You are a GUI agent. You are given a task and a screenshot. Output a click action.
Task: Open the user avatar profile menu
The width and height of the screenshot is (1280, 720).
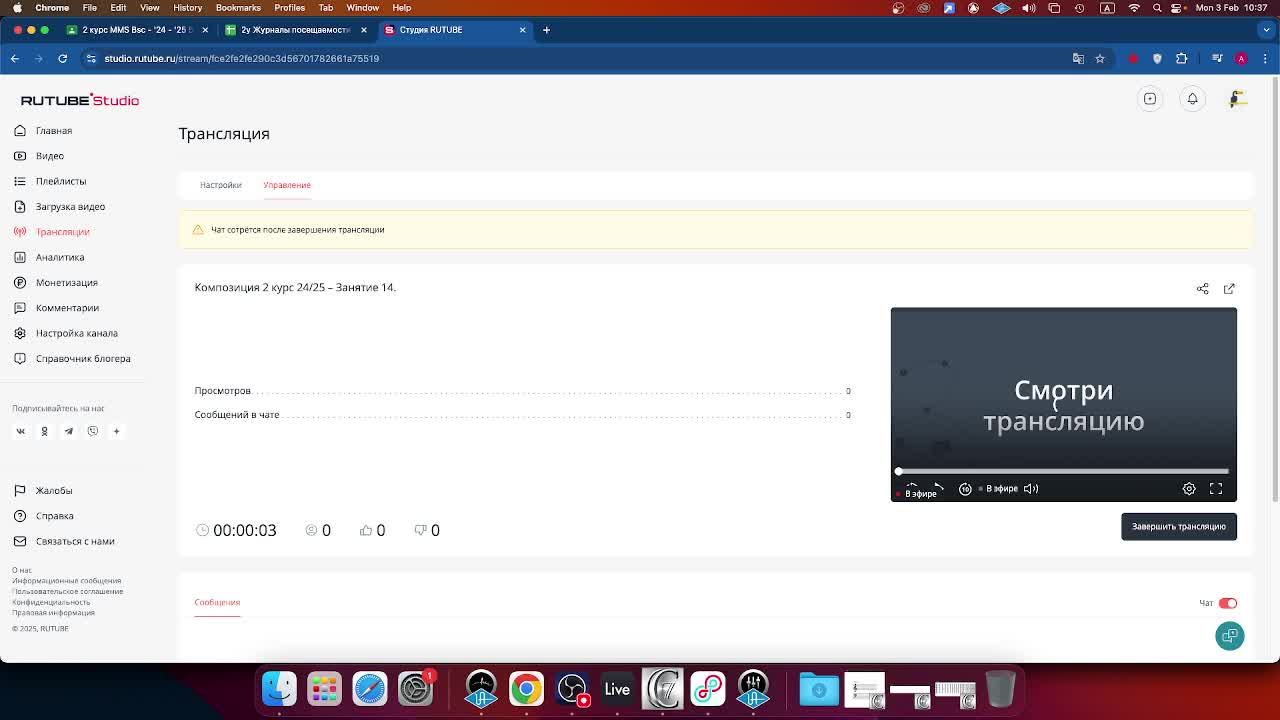click(x=1237, y=99)
